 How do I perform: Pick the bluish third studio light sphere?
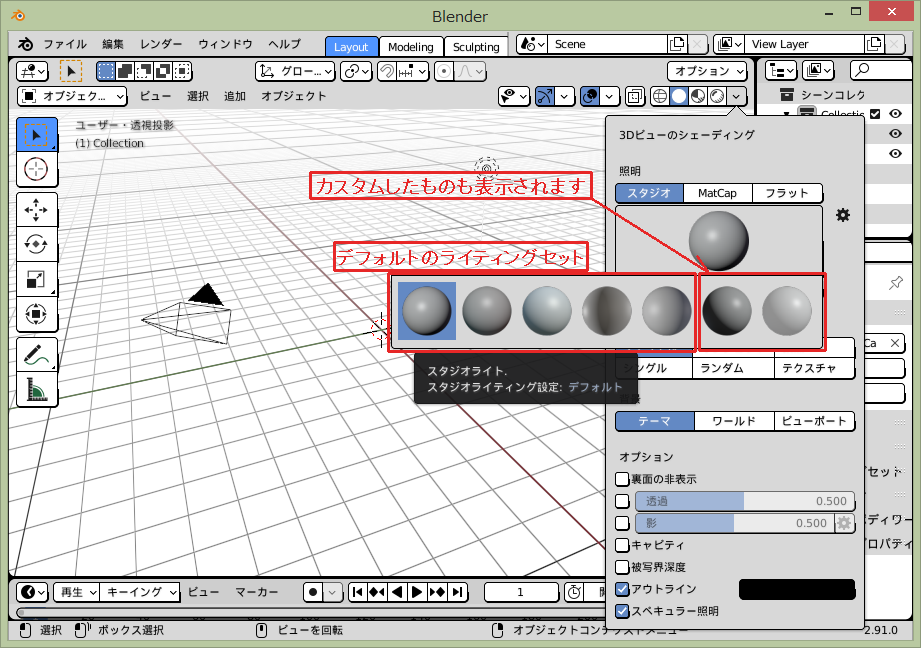[547, 311]
